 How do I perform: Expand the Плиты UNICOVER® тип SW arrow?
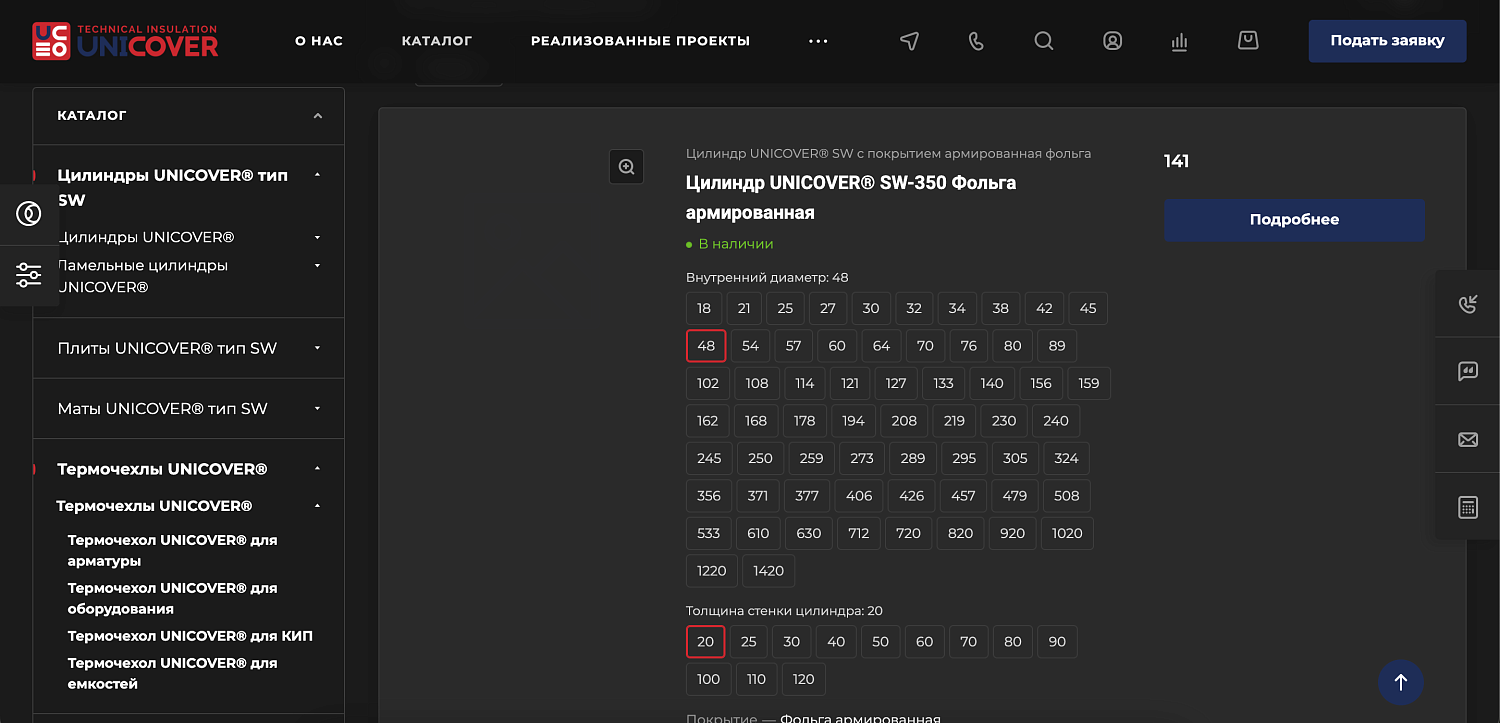pos(318,348)
